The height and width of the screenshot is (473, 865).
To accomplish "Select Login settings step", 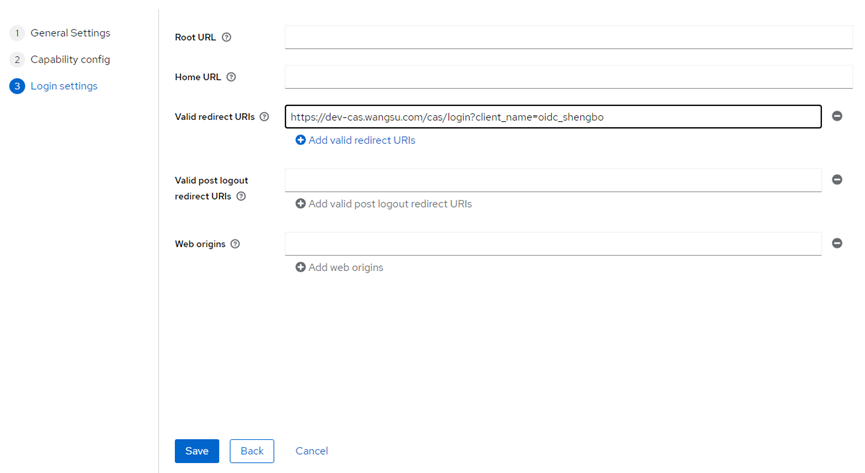I will point(64,86).
